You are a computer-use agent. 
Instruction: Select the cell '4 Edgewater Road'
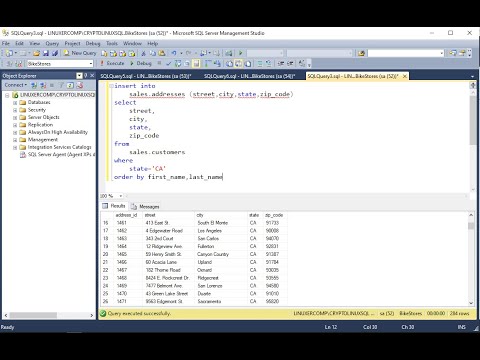tap(169, 231)
